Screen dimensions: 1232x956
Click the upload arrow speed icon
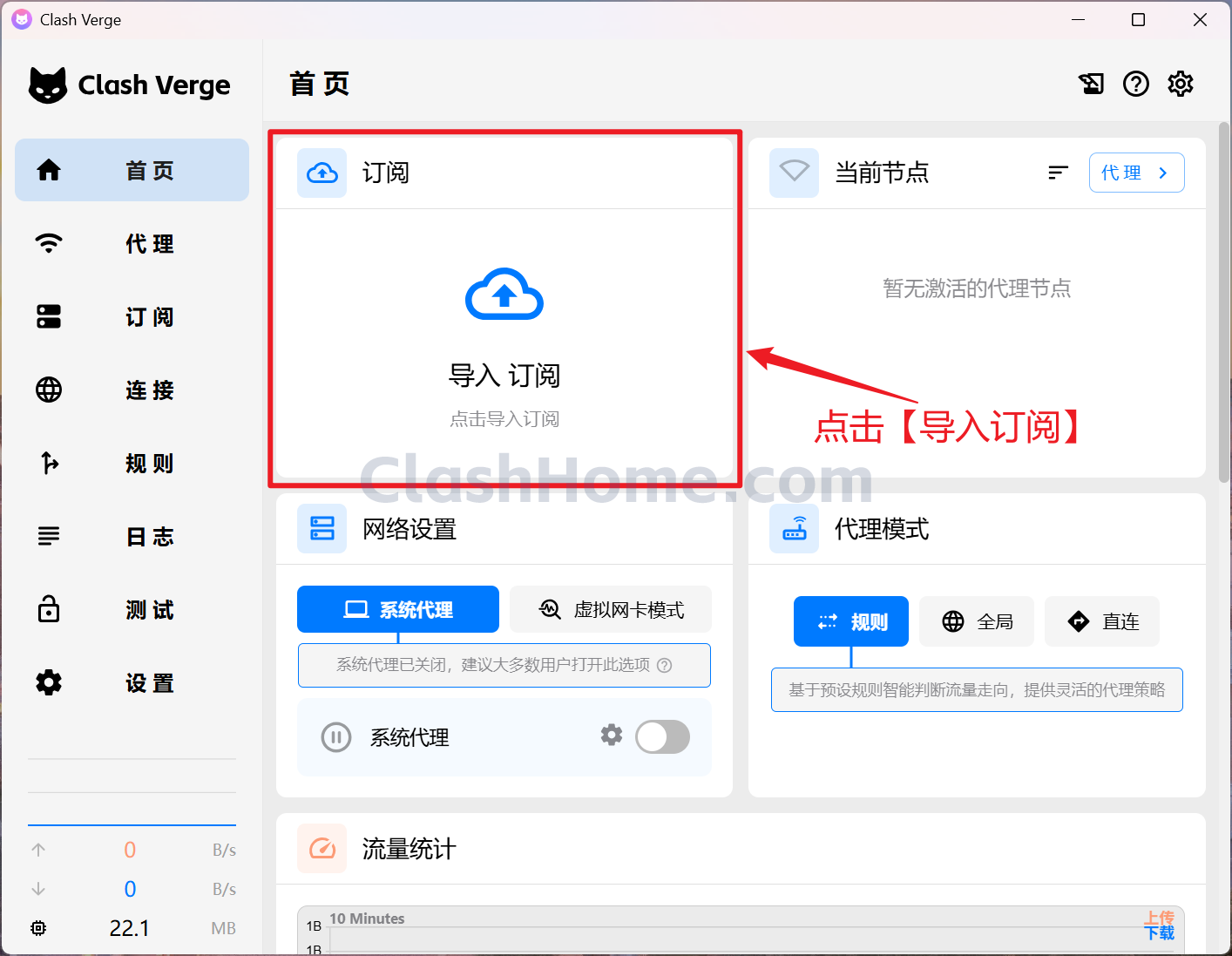pyautogui.click(x=38, y=850)
